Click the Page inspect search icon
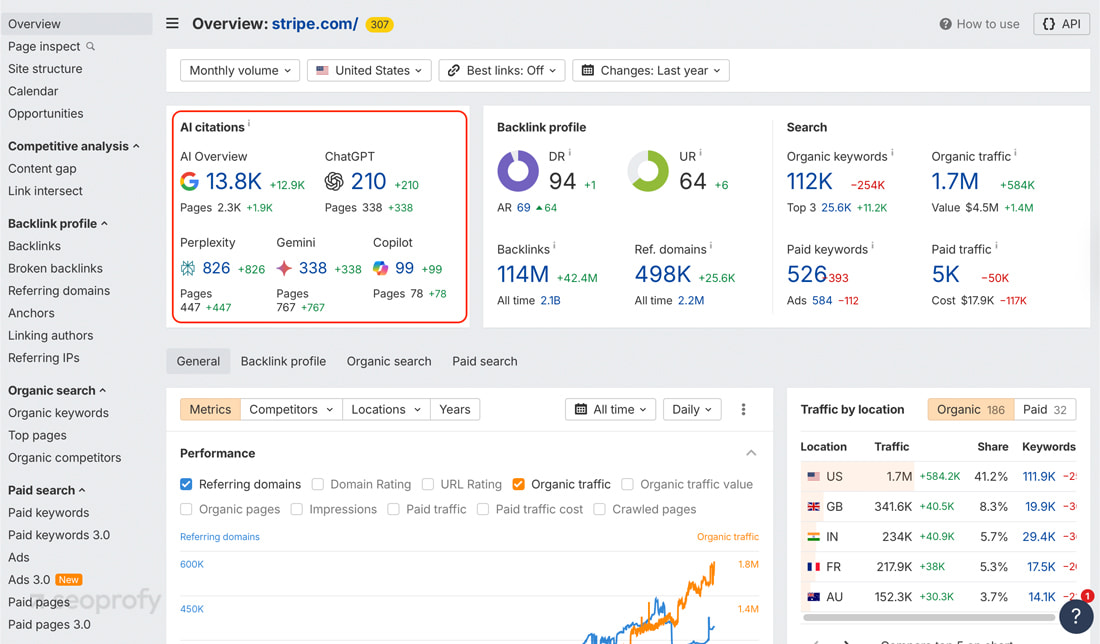 click(x=91, y=46)
